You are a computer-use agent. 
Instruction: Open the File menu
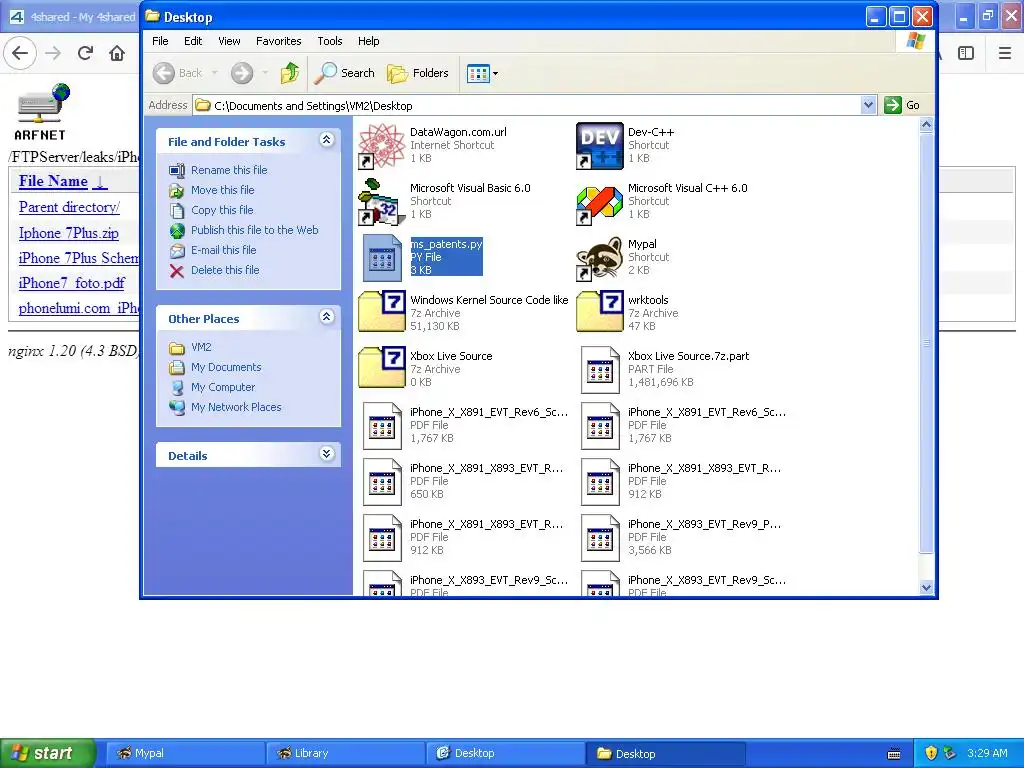click(x=160, y=41)
